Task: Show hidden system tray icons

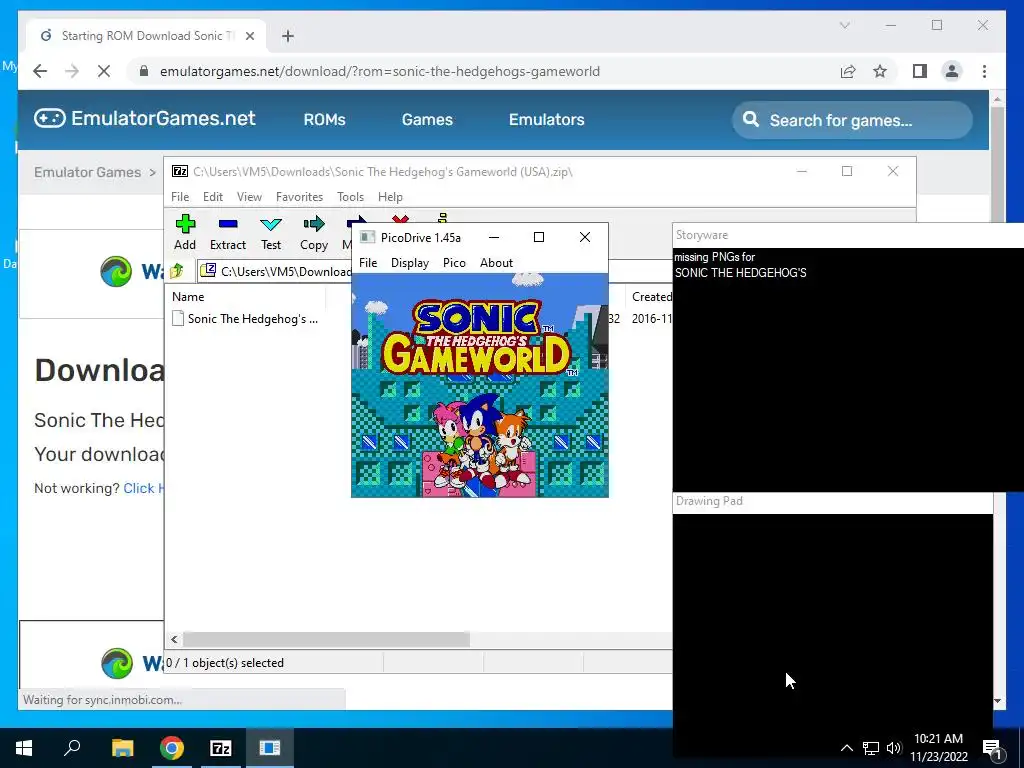Action: click(846, 748)
